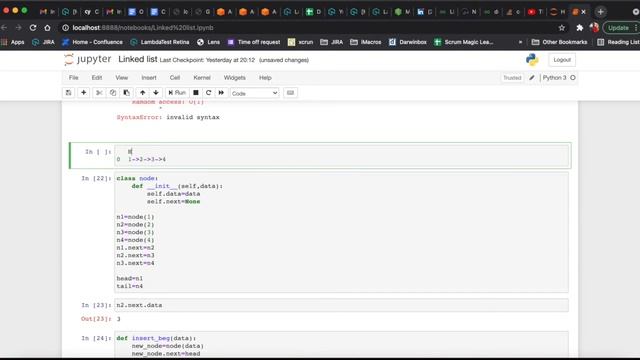Click the browser Update button
The width and height of the screenshot is (640, 360).
(619, 28)
